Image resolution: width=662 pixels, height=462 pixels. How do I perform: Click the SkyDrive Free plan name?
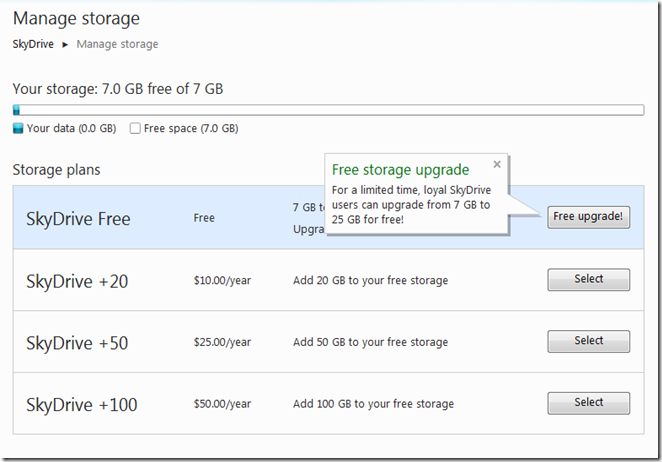click(78, 219)
